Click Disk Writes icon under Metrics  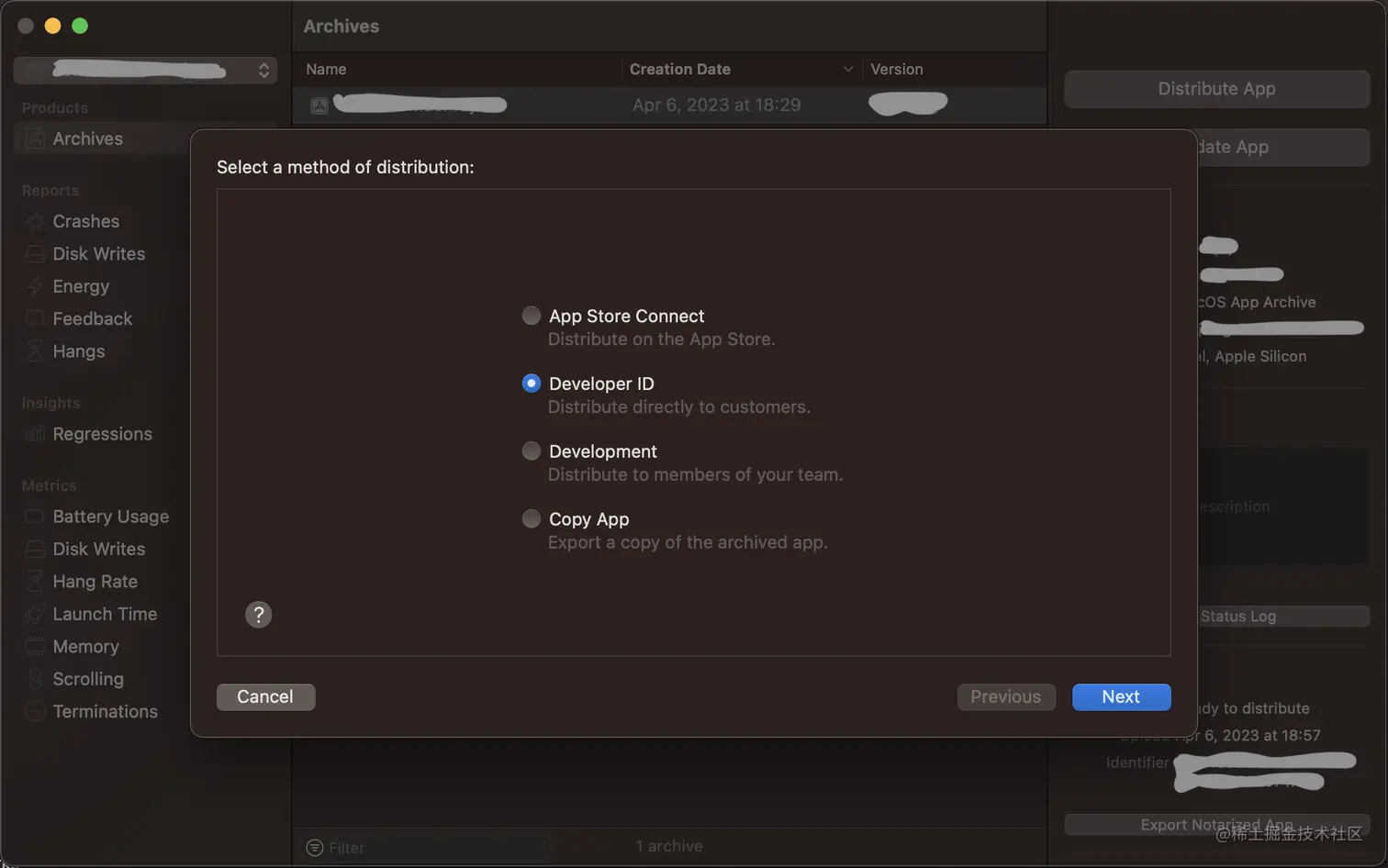tap(35, 549)
